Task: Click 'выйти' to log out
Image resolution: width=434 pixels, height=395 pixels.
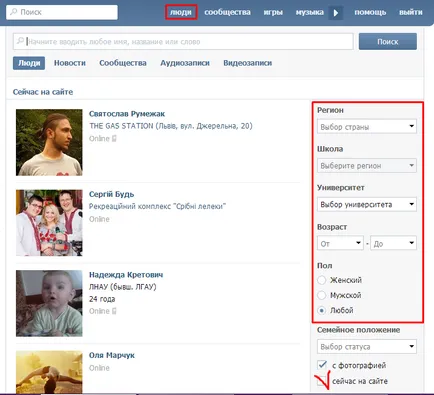Action: [411, 12]
